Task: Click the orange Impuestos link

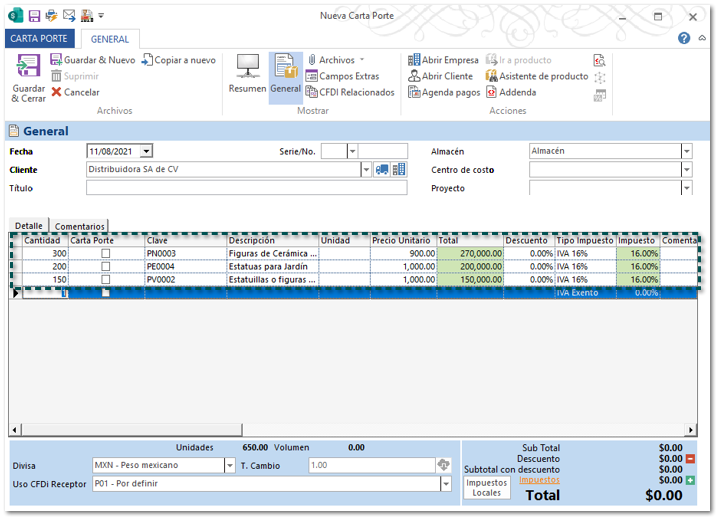Action: click(540, 480)
